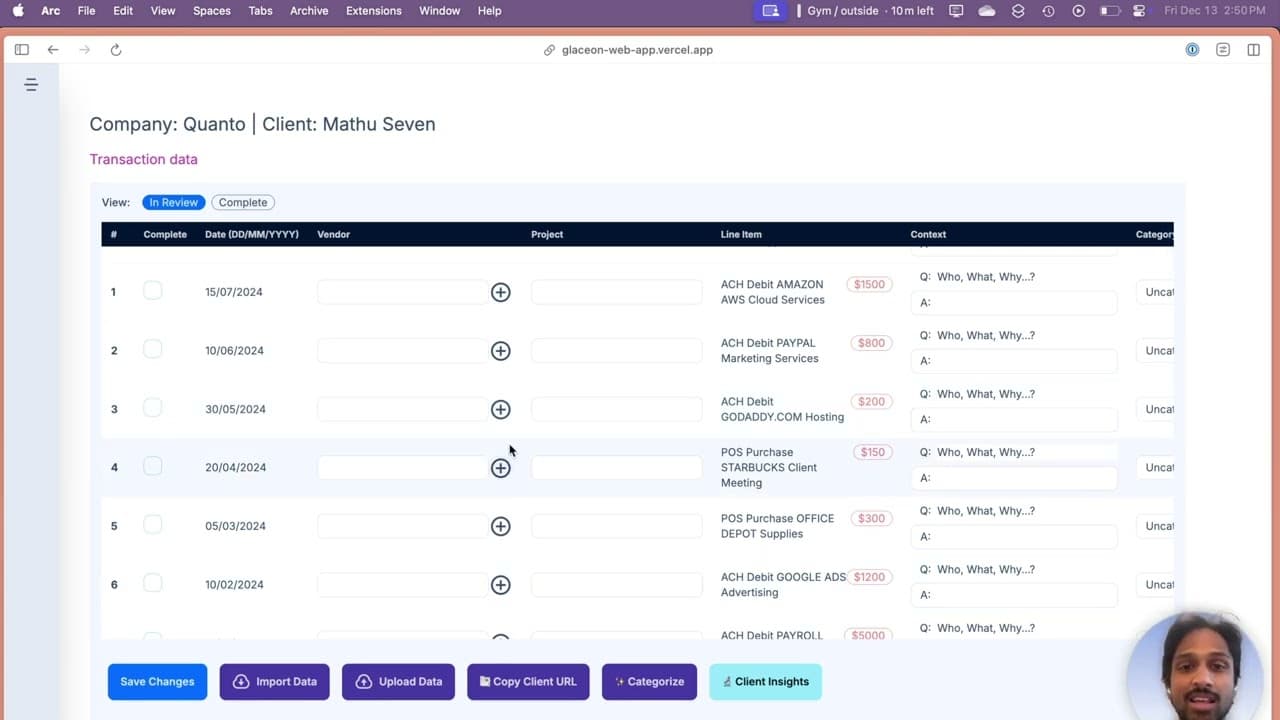Click the Categorize button
Screen dimensions: 1280x720
[x=649, y=682]
